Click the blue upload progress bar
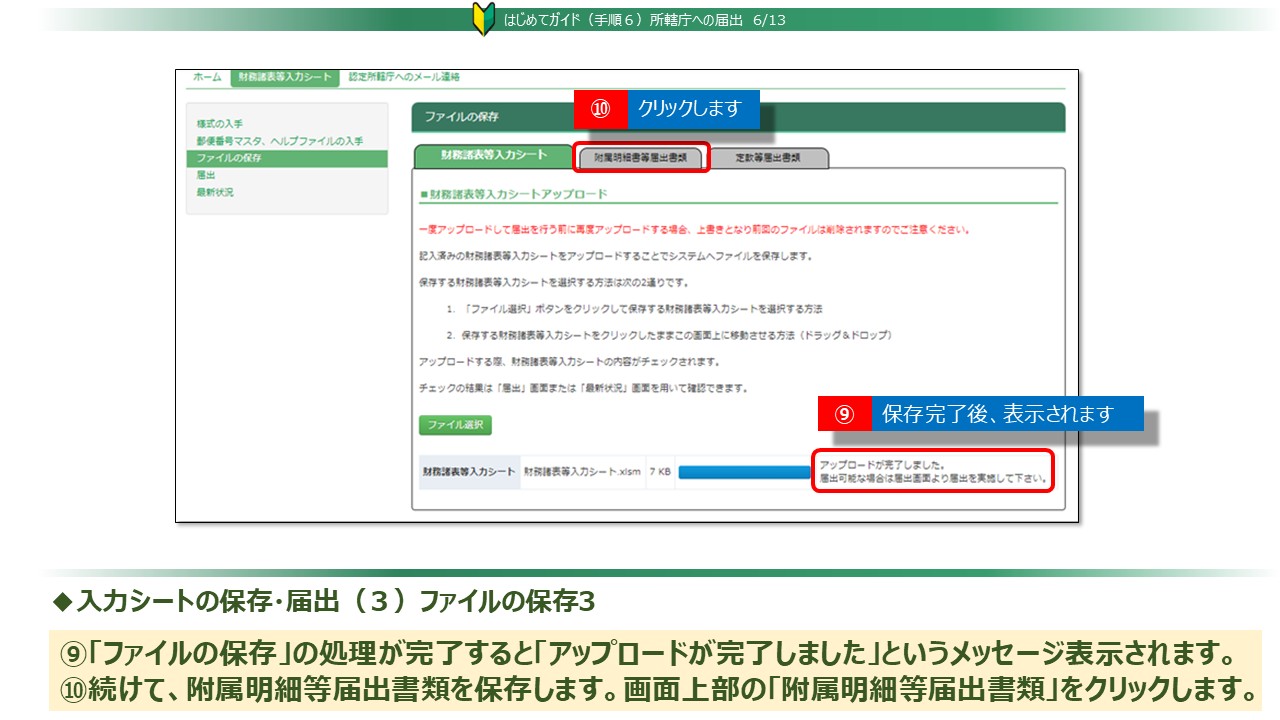 744,472
